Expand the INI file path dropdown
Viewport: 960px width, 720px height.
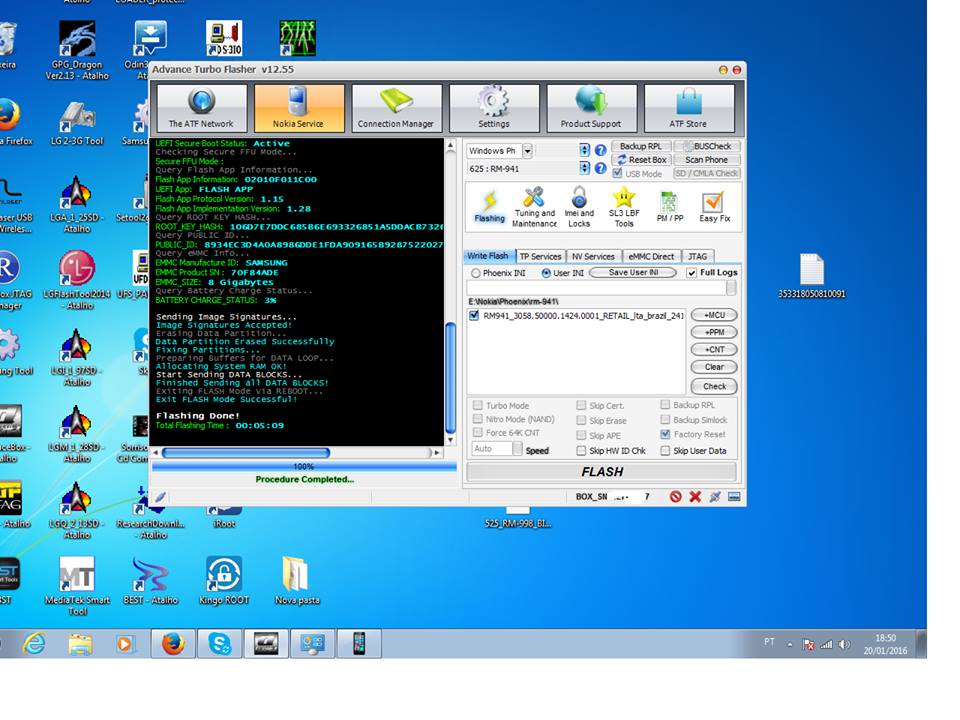click(731, 288)
